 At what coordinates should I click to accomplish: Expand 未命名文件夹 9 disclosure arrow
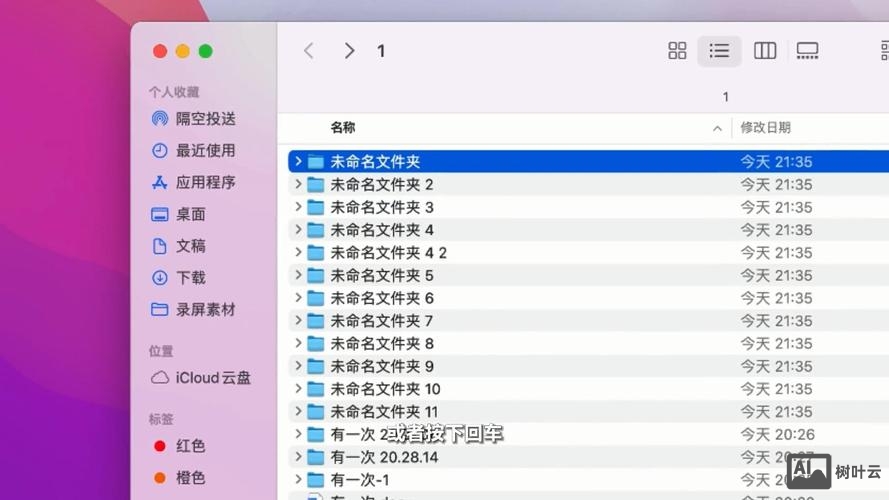pyautogui.click(x=298, y=366)
